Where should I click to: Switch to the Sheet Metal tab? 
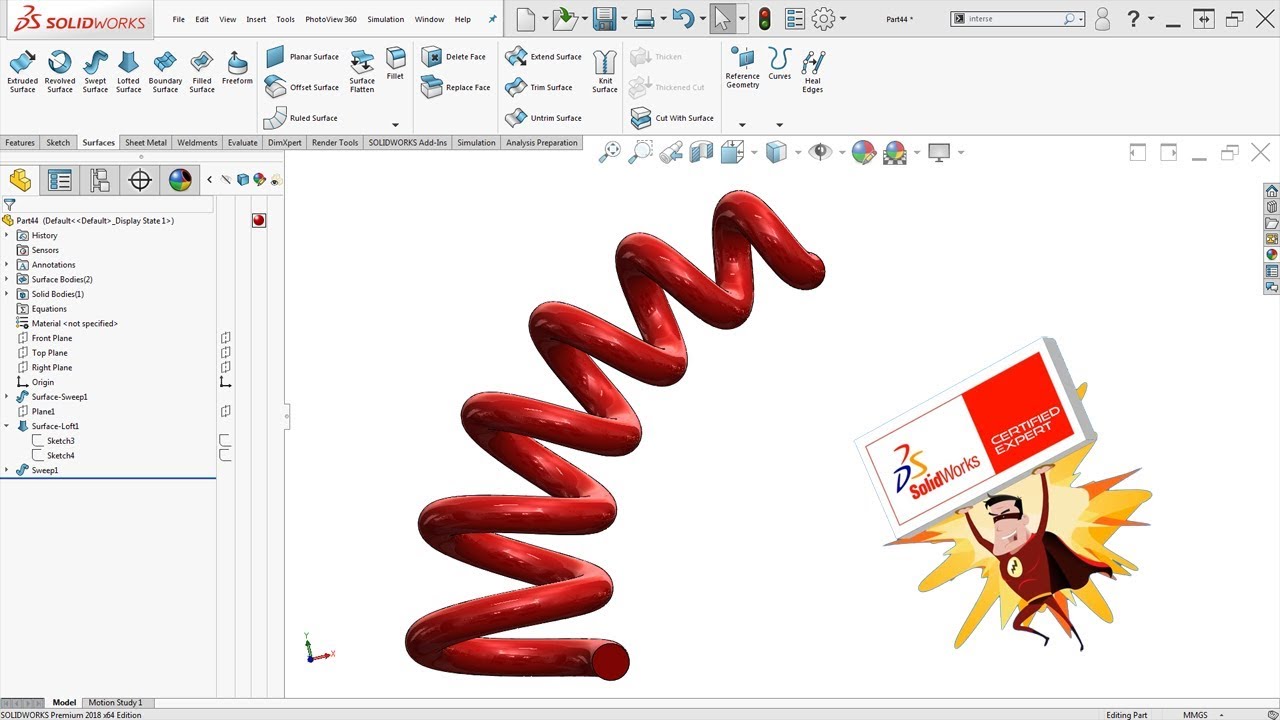[146, 143]
